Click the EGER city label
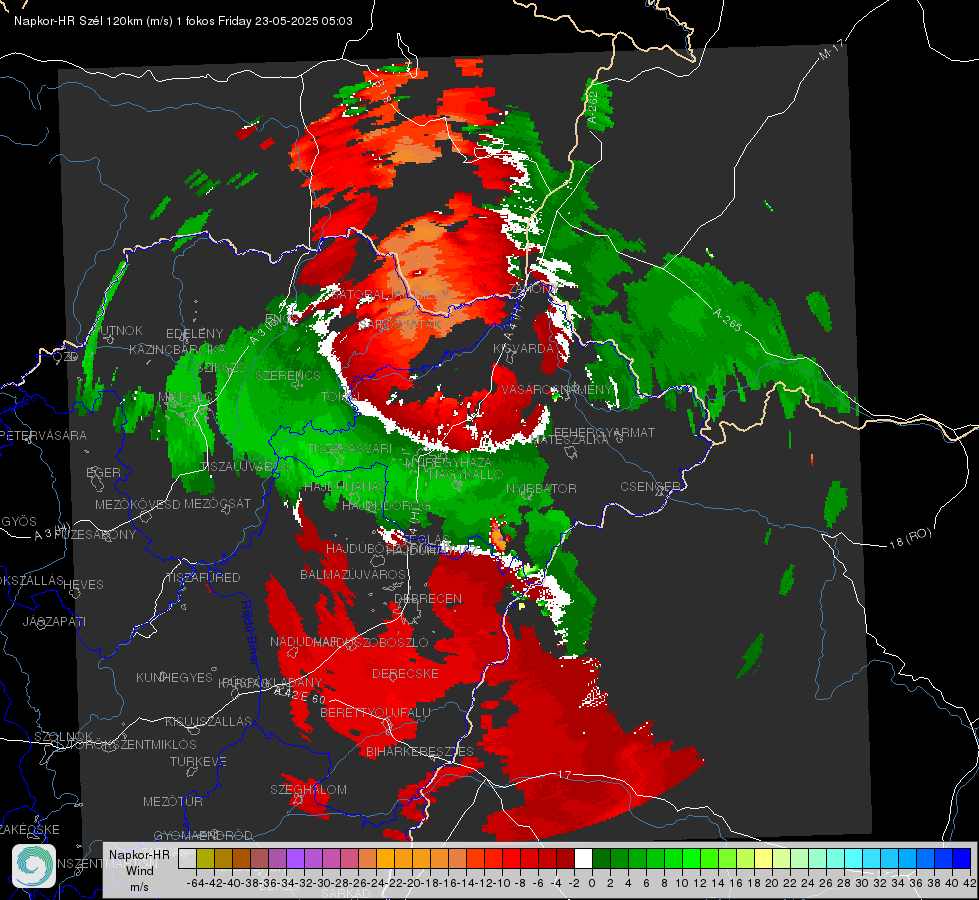Viewport: 979px width, 900px height. pyautogui.click(x=103, y=473)
